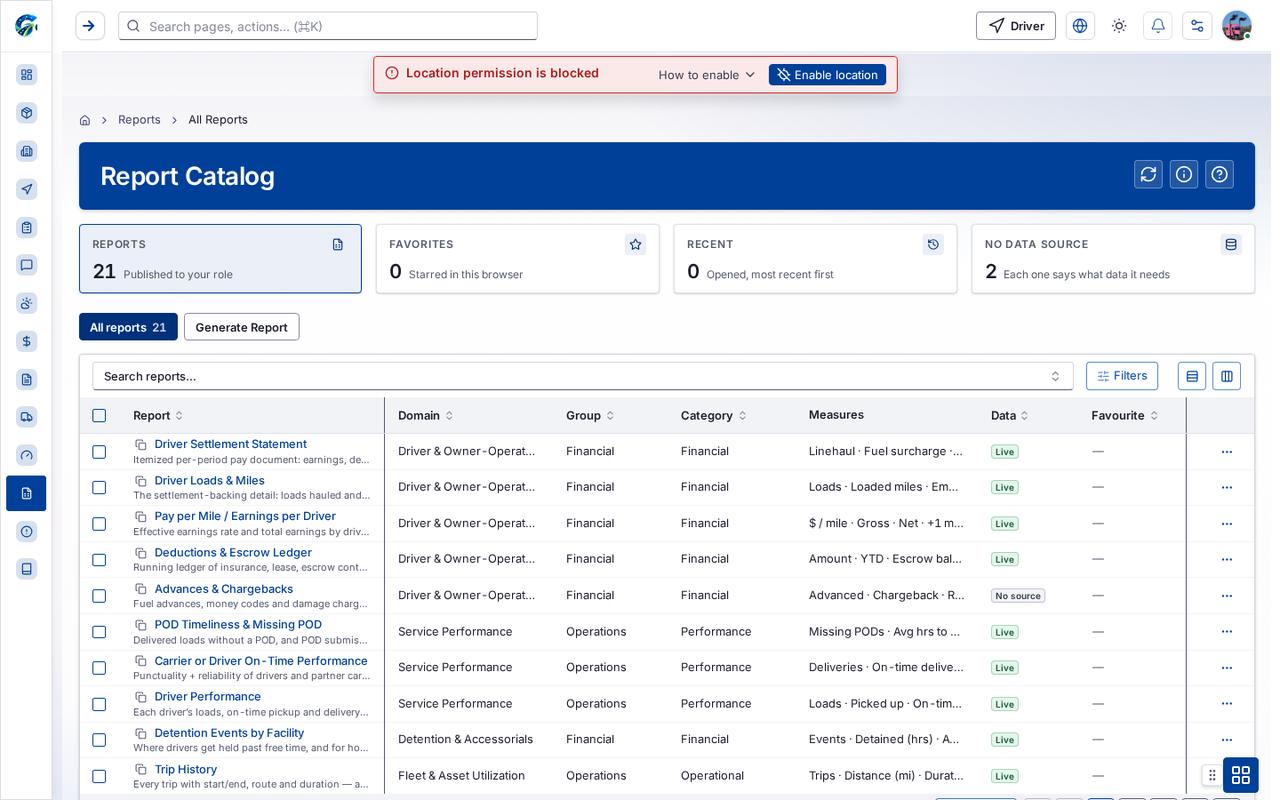
Task: Tick the Driver Loads & Miles checkbox
Action: (99, 488)
